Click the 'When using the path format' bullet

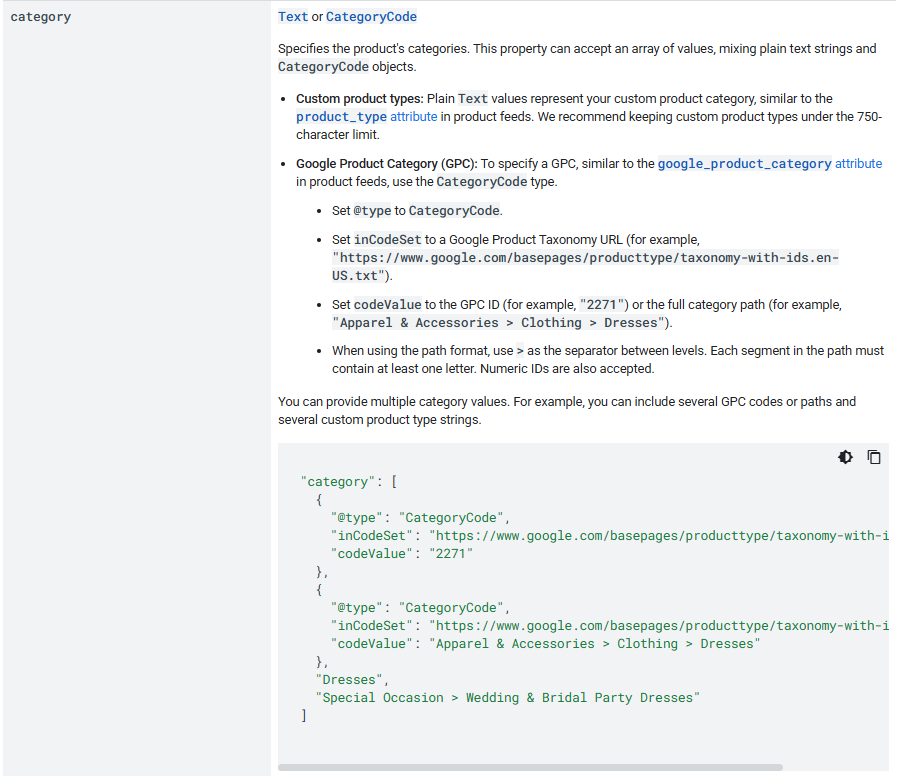coord(608,360)
